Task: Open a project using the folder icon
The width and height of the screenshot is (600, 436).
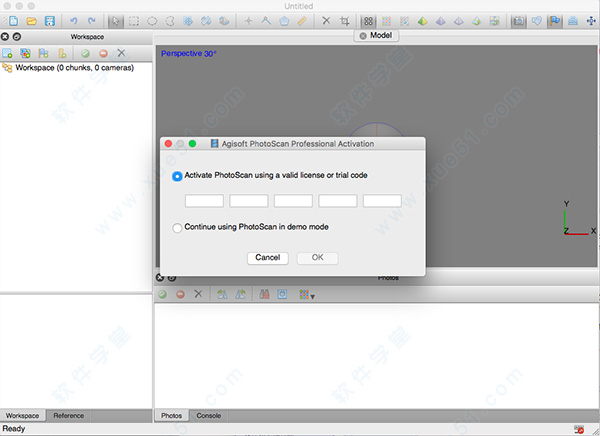Action: coord(32,21)
